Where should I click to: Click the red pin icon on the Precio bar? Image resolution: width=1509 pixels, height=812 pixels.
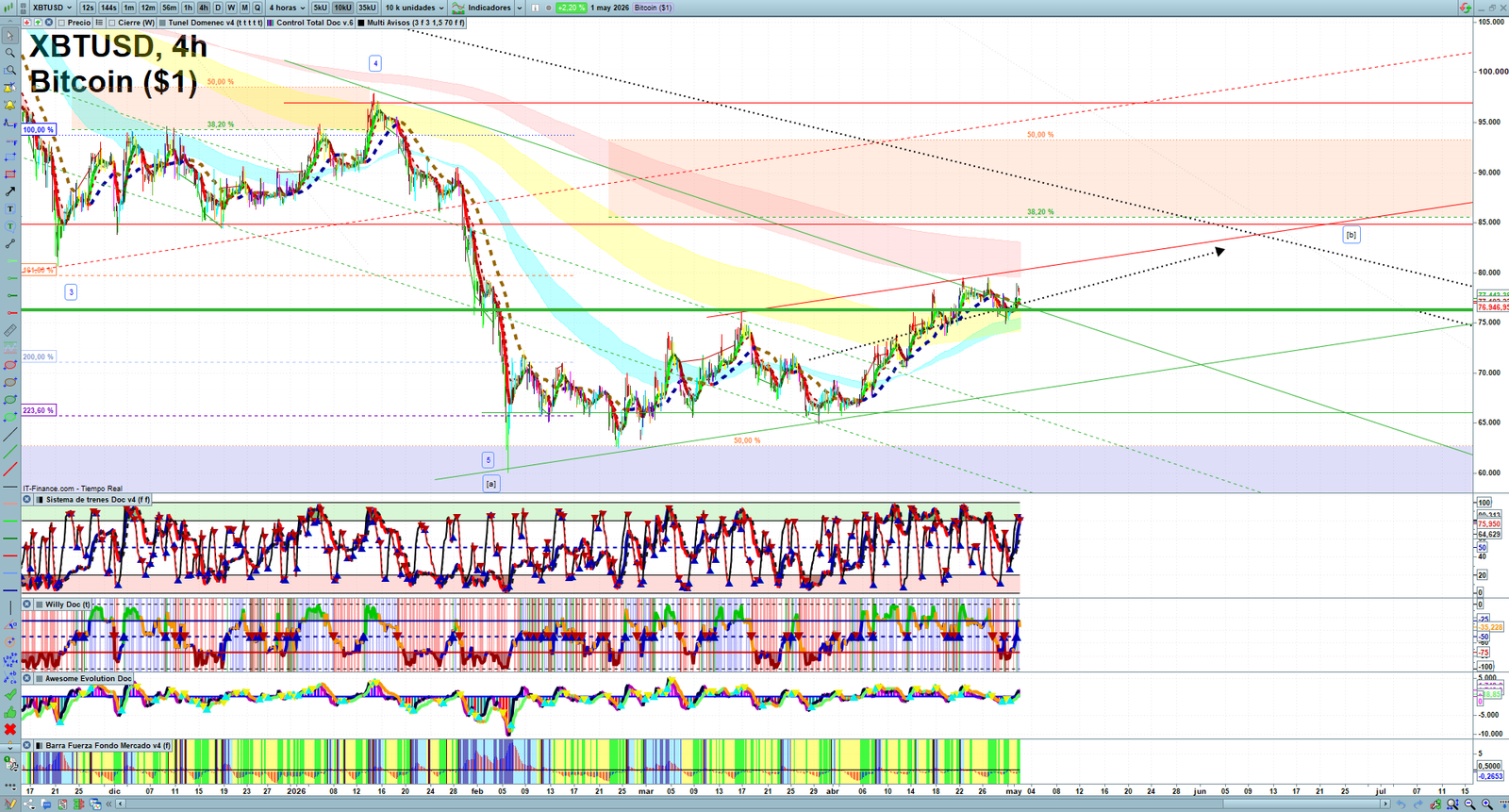tap(27, 23)
